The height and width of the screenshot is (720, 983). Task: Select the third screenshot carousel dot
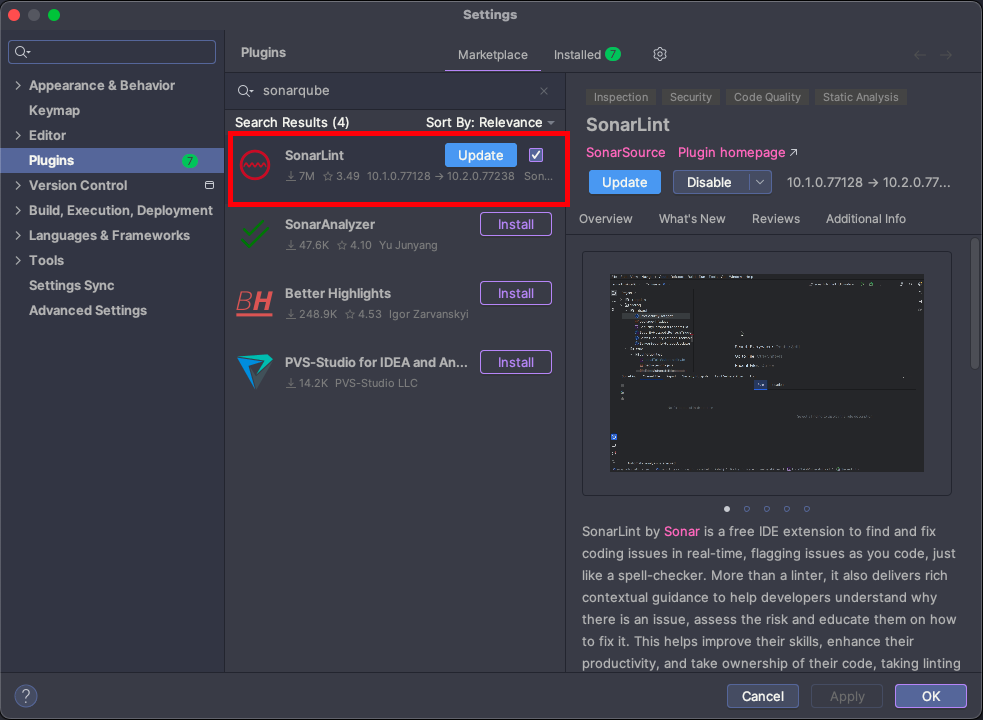767,509
